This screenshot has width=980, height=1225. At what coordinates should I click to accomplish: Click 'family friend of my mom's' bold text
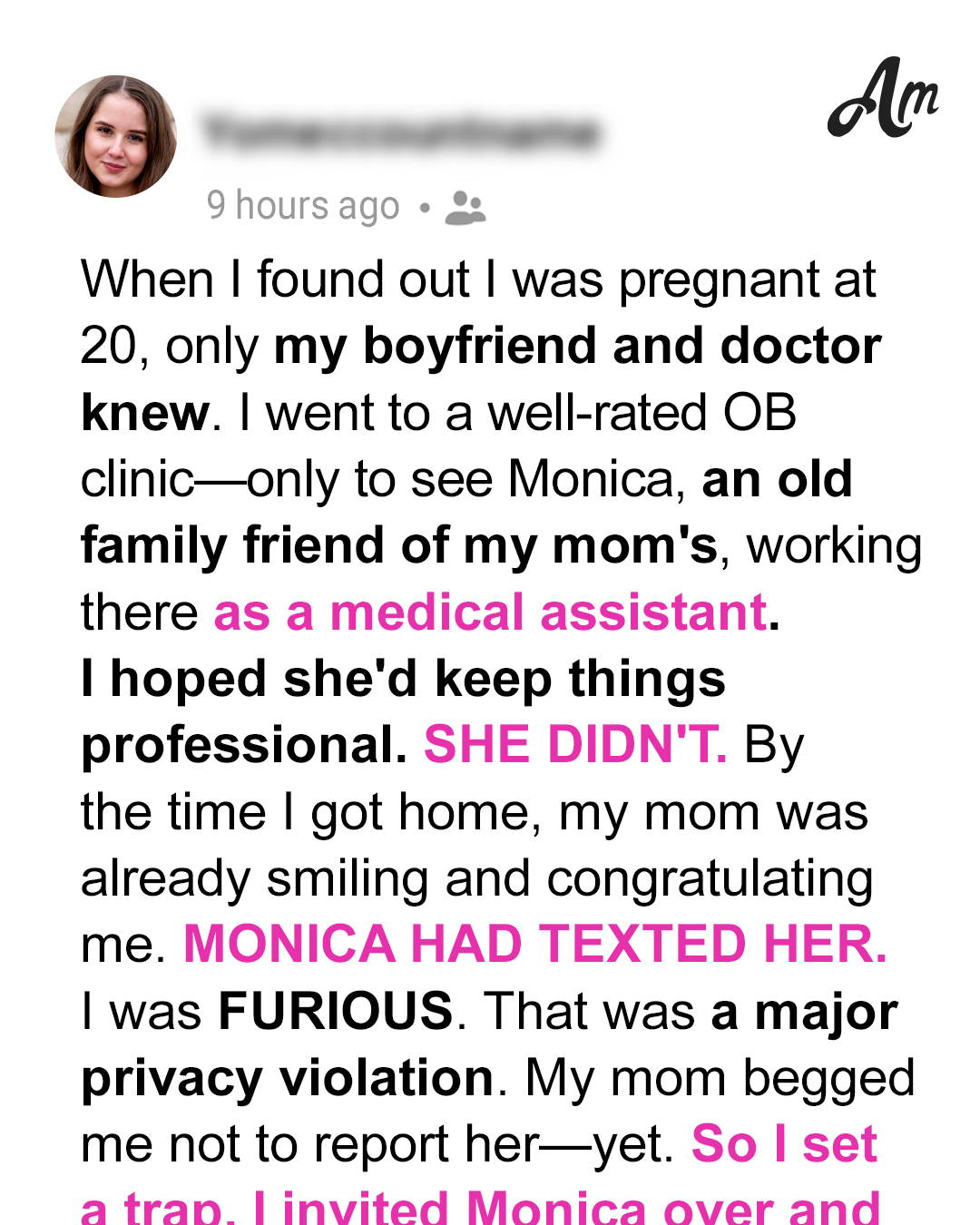[399, 546]
